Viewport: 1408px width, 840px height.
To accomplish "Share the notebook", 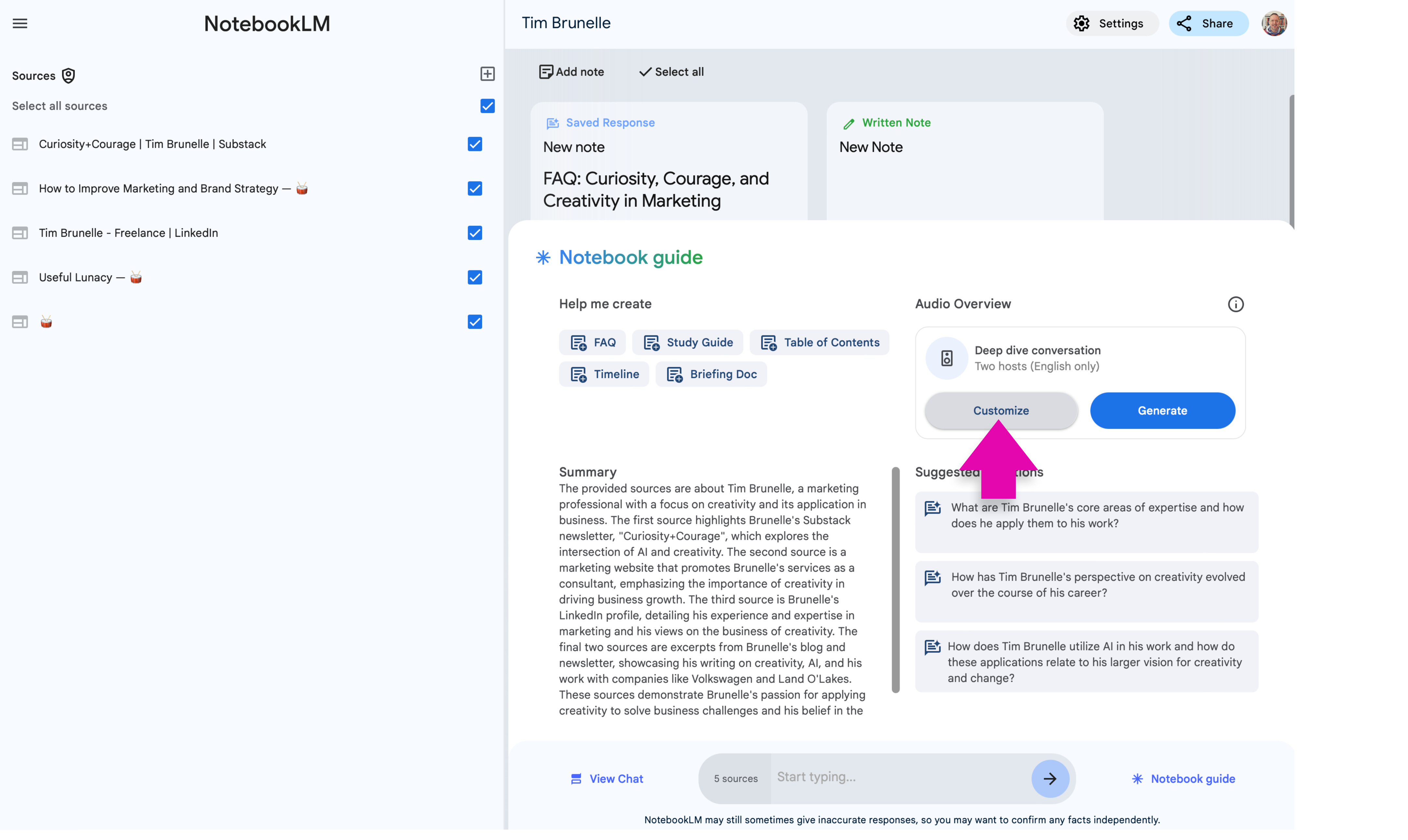I will point(1208,23).
